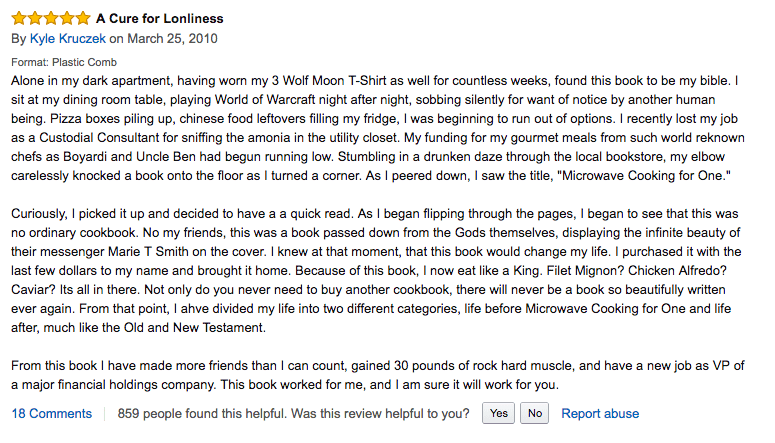Click the fourth gold rating star

coord(67,18)
